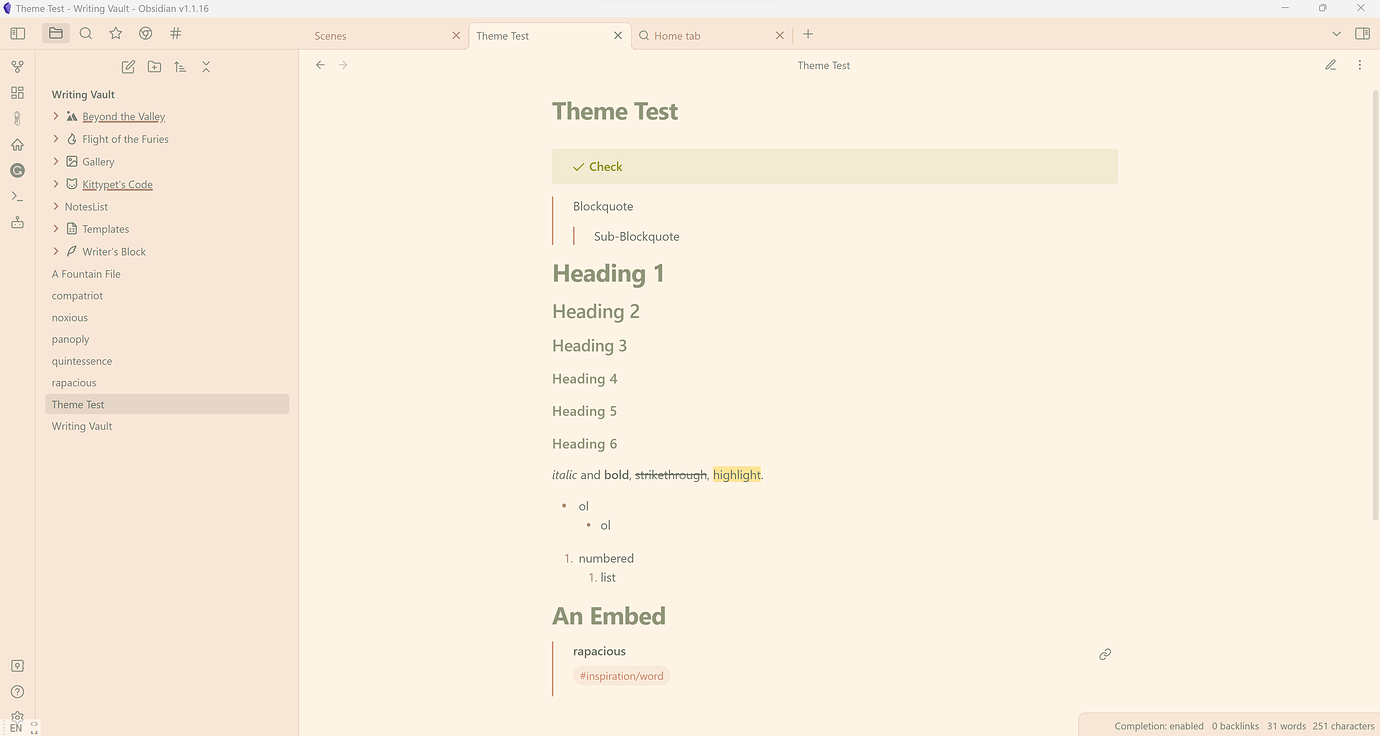Open the quintessence note
Viewport: 1380px width, 736px height.
pyautogui.click(x=82, y=361)
